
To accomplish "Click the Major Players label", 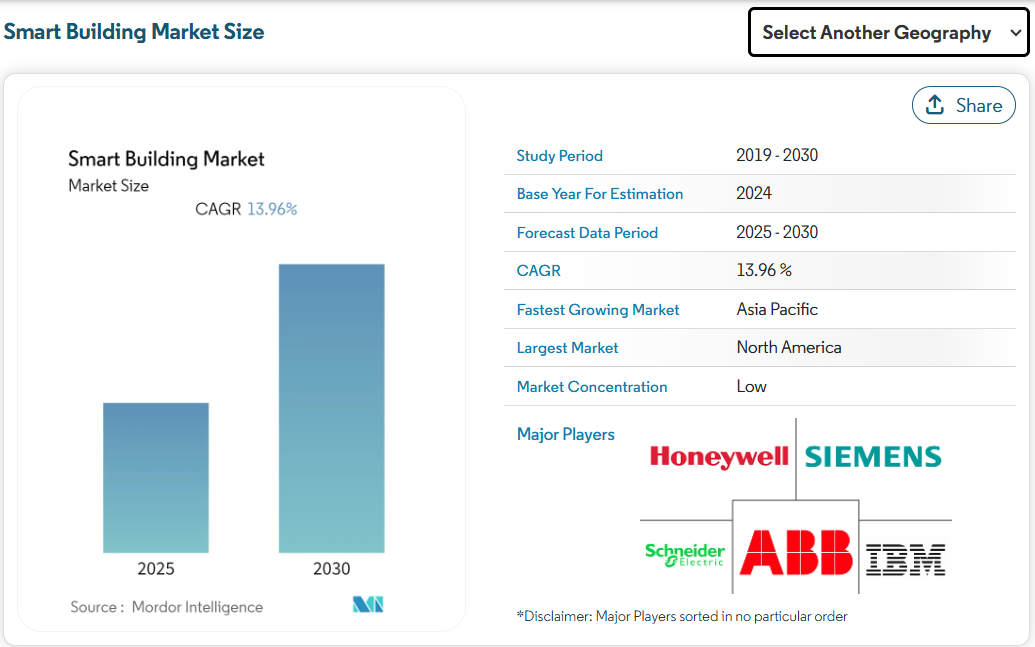I will click(565, 434).
